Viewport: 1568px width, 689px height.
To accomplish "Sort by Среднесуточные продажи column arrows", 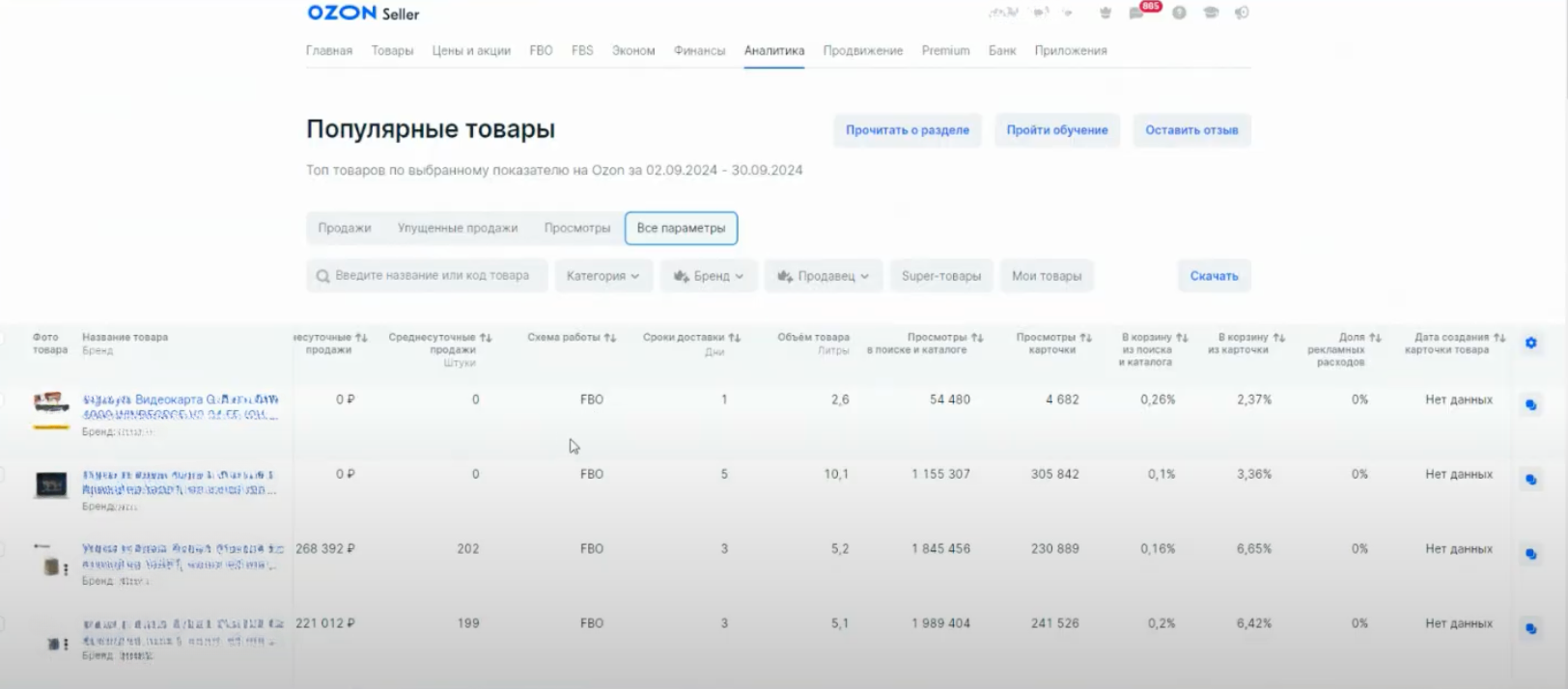I will pos(486,338).
